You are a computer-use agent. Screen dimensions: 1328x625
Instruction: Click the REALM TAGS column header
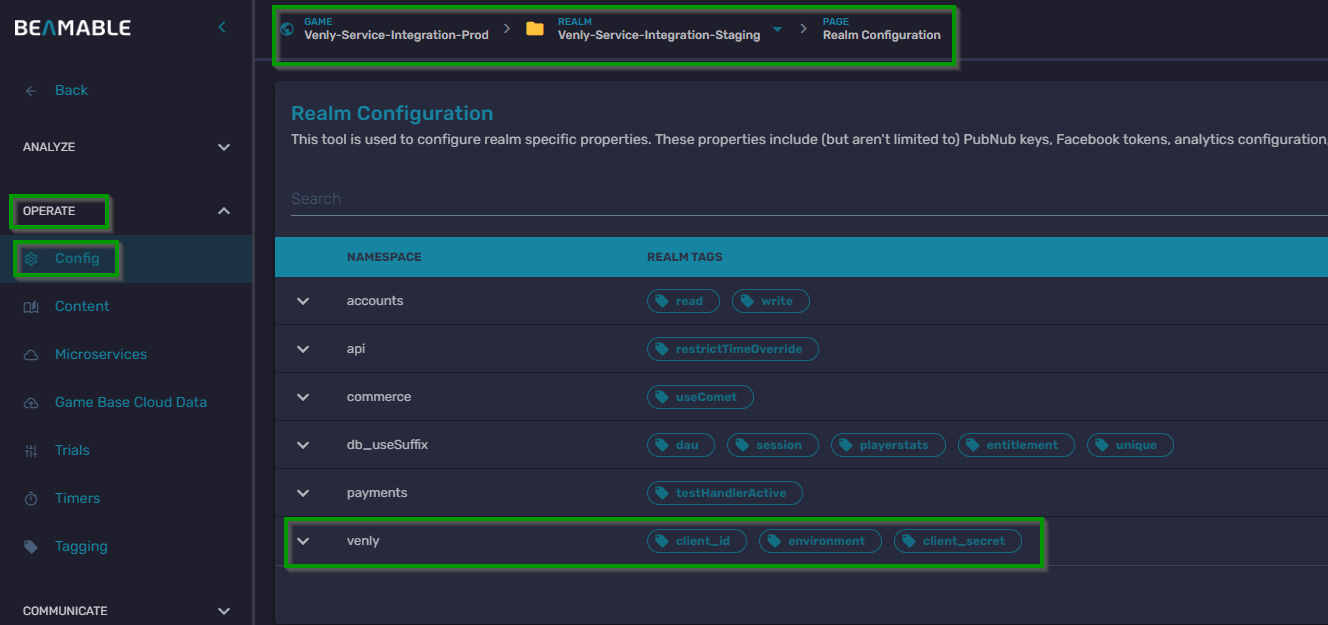click(x=685, y=257)
